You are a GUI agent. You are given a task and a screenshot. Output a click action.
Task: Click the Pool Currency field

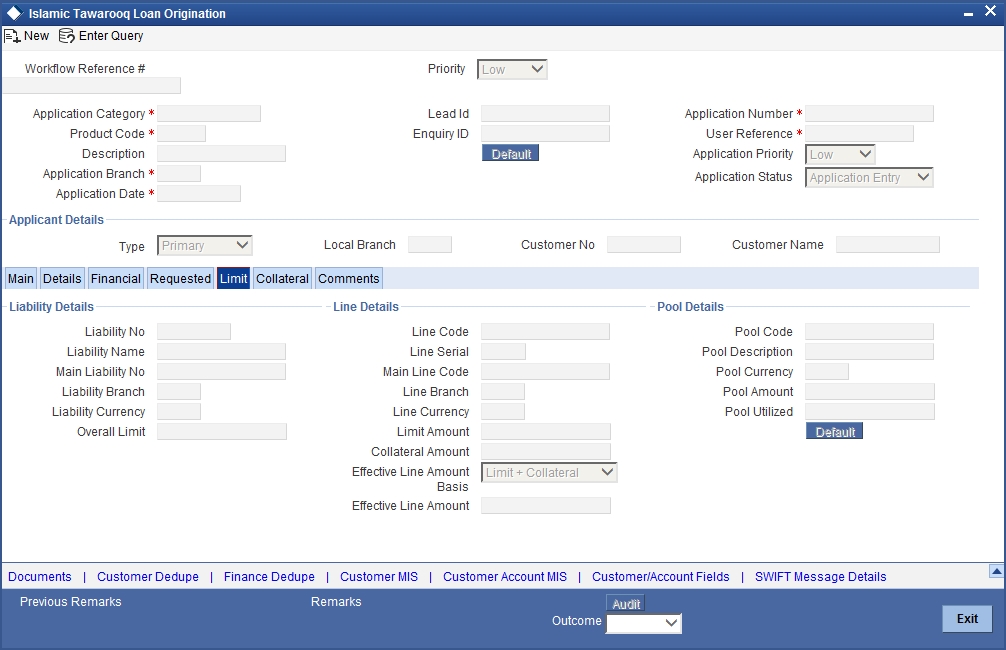click(827, 372)
